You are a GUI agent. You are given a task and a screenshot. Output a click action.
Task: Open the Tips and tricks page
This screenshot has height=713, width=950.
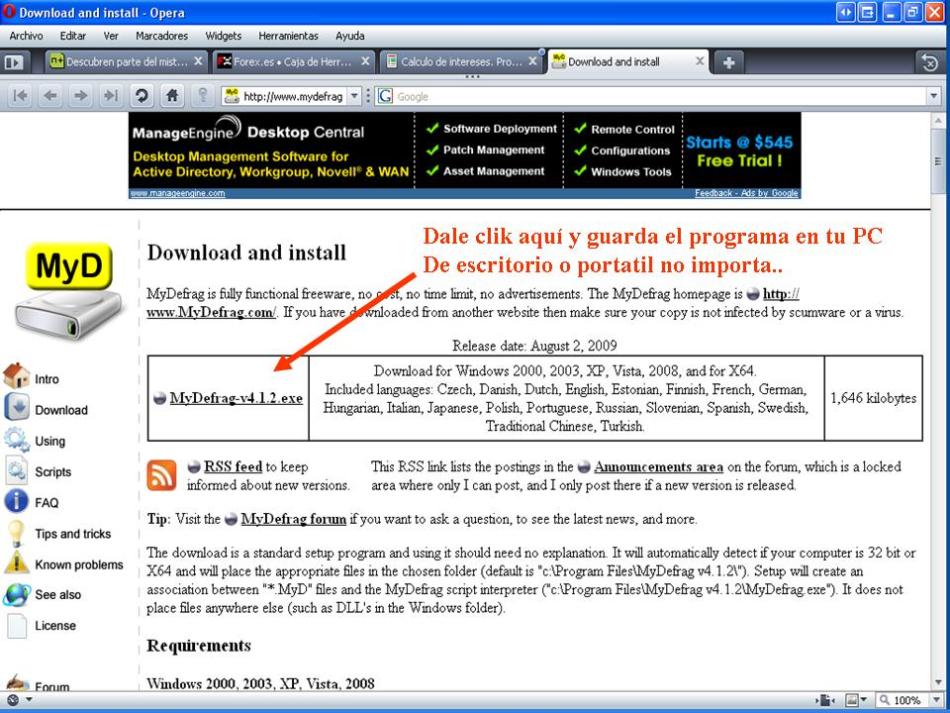72,534
